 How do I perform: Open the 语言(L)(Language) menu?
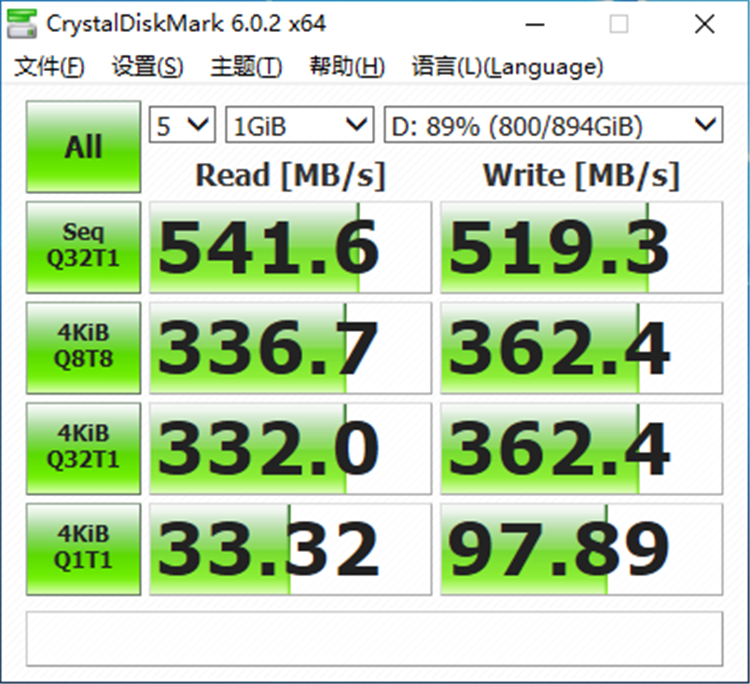pyautogui.click(x=507, y=66)
